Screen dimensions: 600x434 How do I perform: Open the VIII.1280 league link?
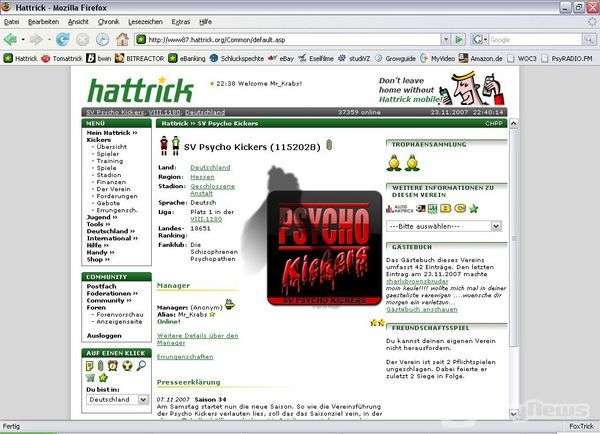(x=206, y=219)
